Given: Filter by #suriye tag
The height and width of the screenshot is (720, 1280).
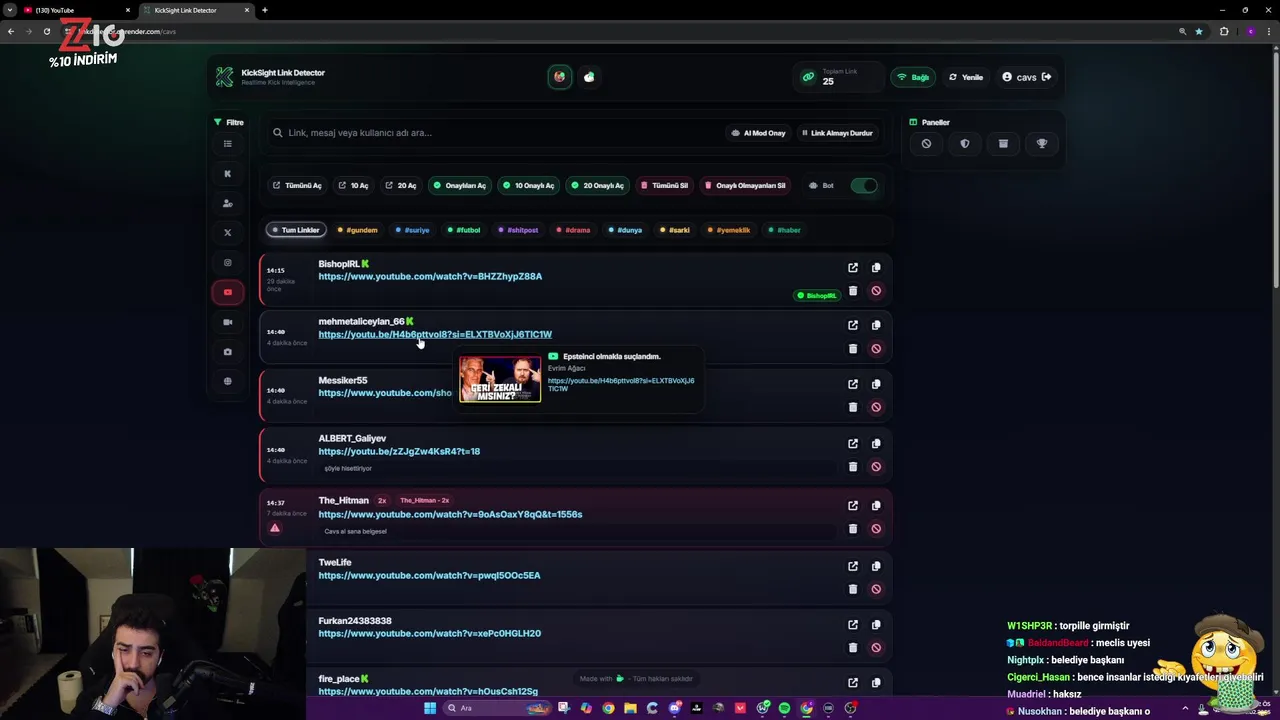Looking at the screenshot, I should point(412,230).
